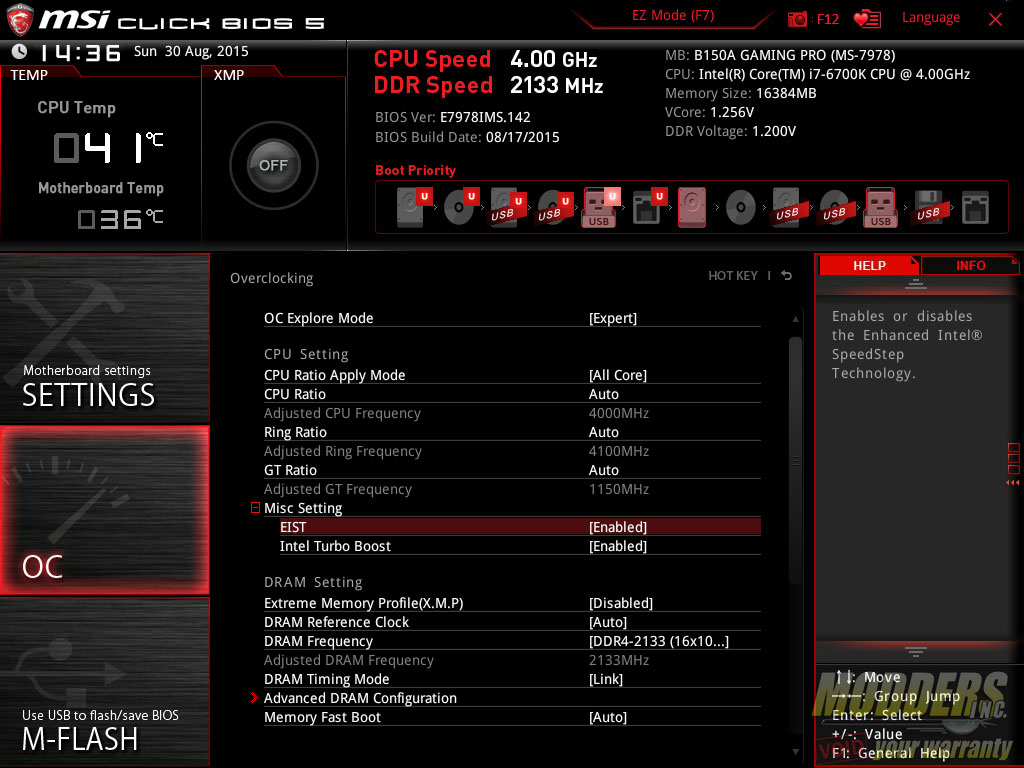Click the HOT KEY button
Image resolution: width=1024 pixels, height=768 pixels.
point(733,276)
